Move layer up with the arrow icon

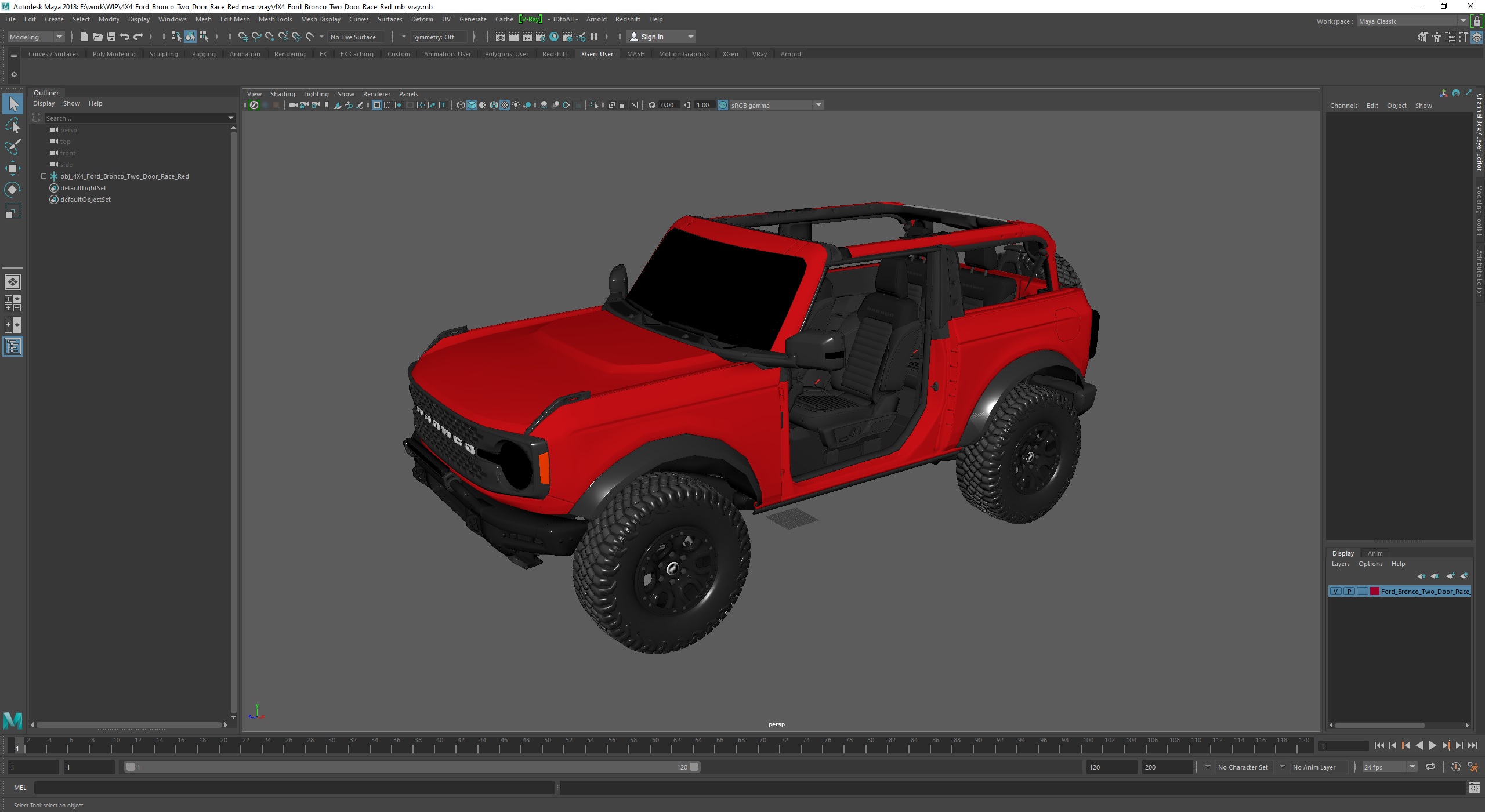tap(1421, 576)
